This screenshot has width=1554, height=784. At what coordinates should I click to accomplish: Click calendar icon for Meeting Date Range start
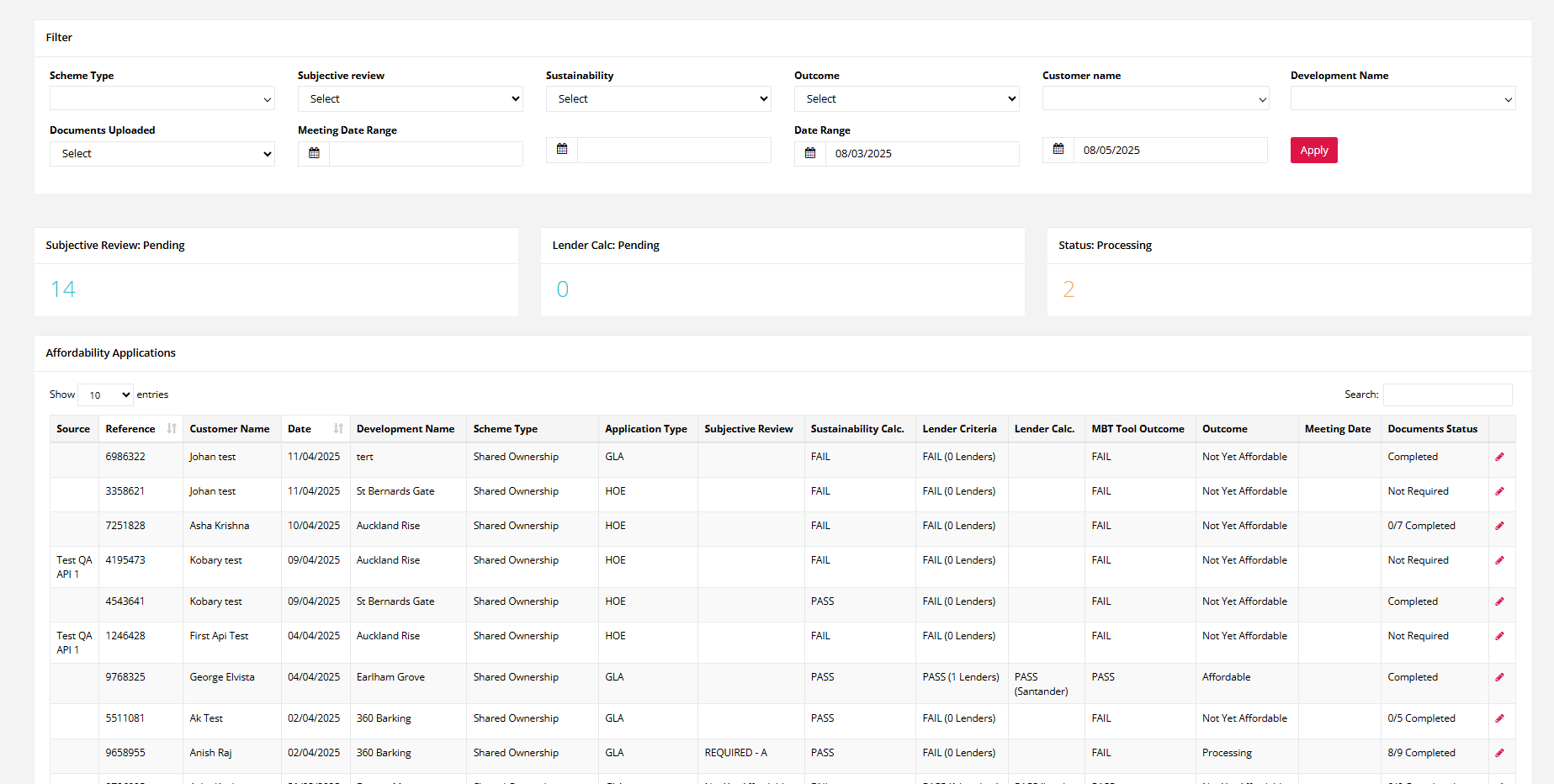point(314,153)
